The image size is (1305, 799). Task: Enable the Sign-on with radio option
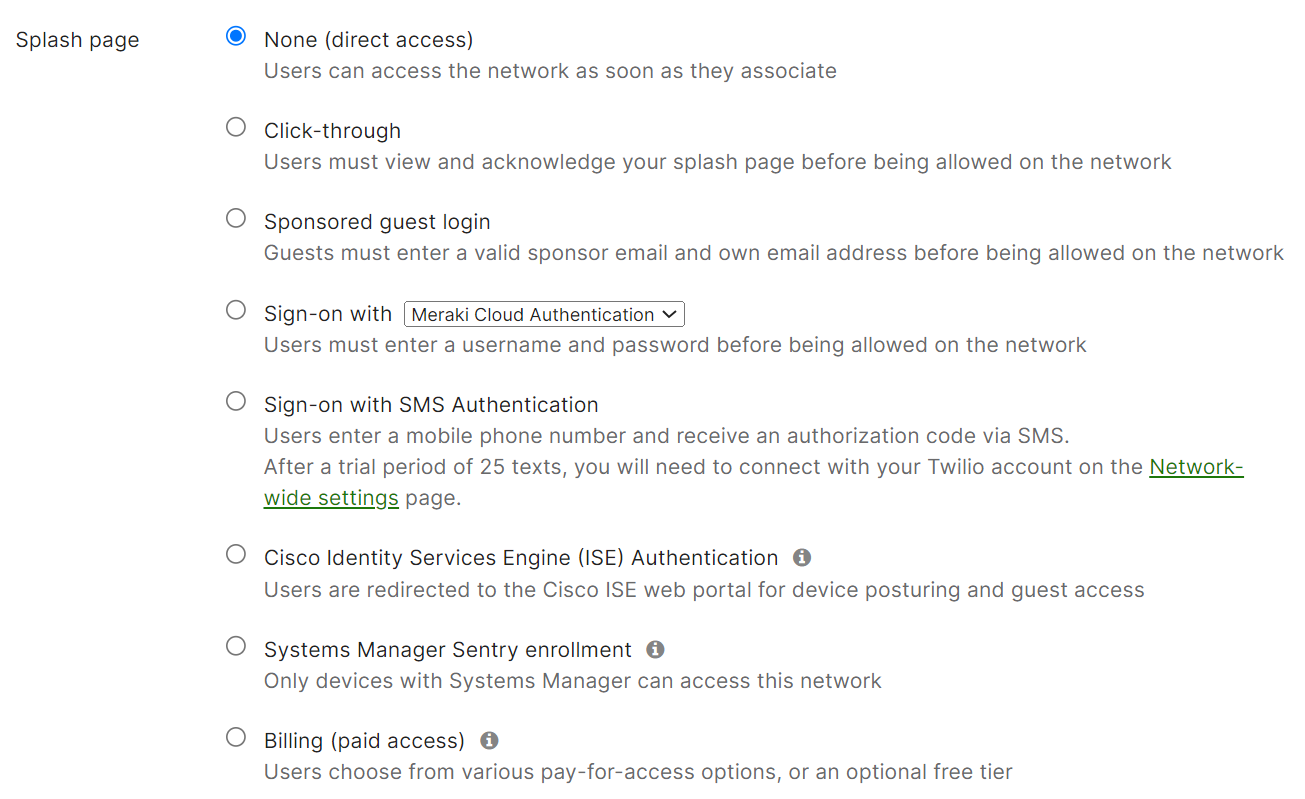[236, 310]
